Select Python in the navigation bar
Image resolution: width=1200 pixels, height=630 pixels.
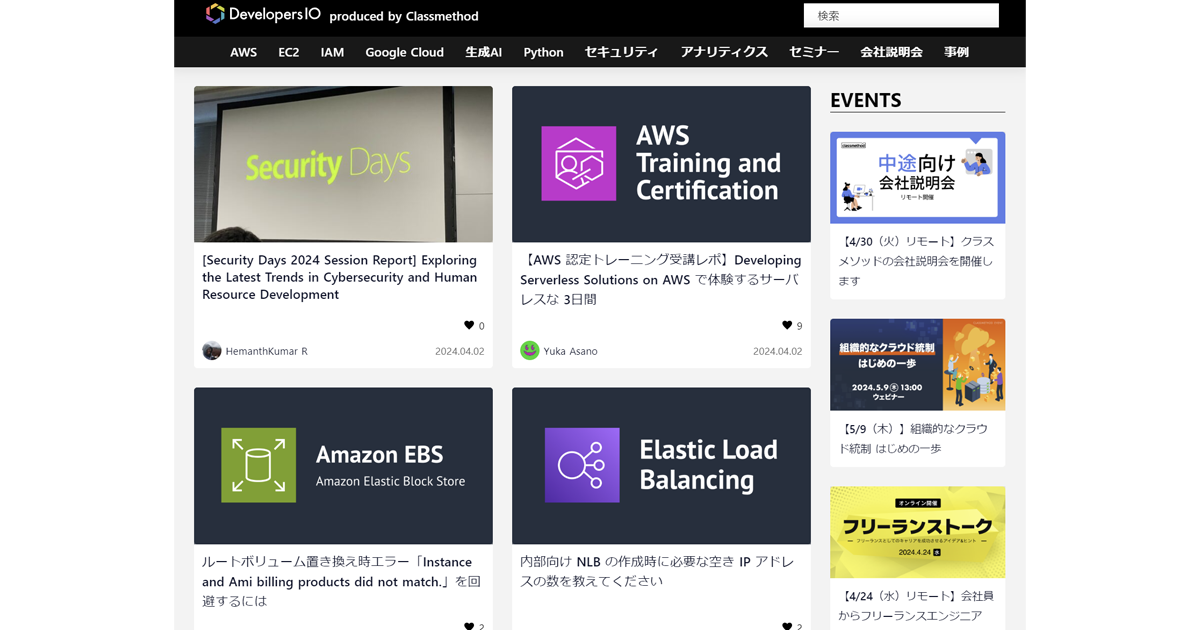coord(543,52)
